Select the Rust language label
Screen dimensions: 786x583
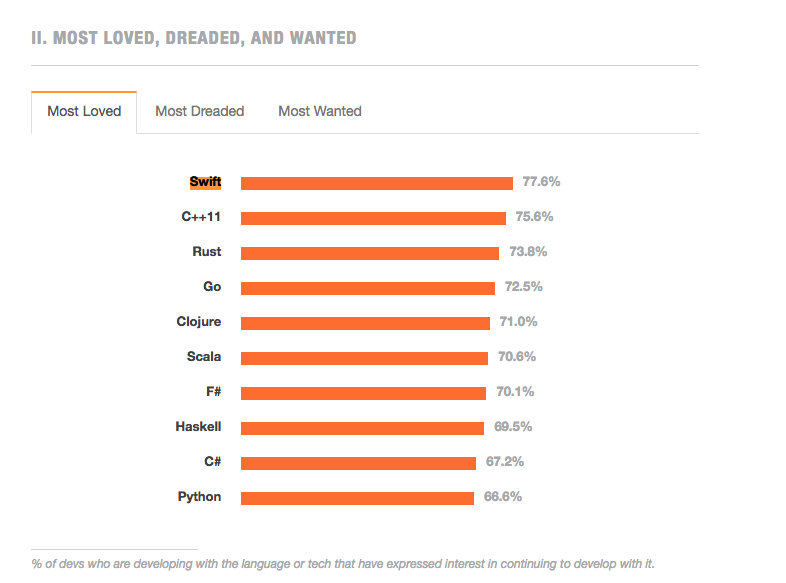[x=207, y=252]
